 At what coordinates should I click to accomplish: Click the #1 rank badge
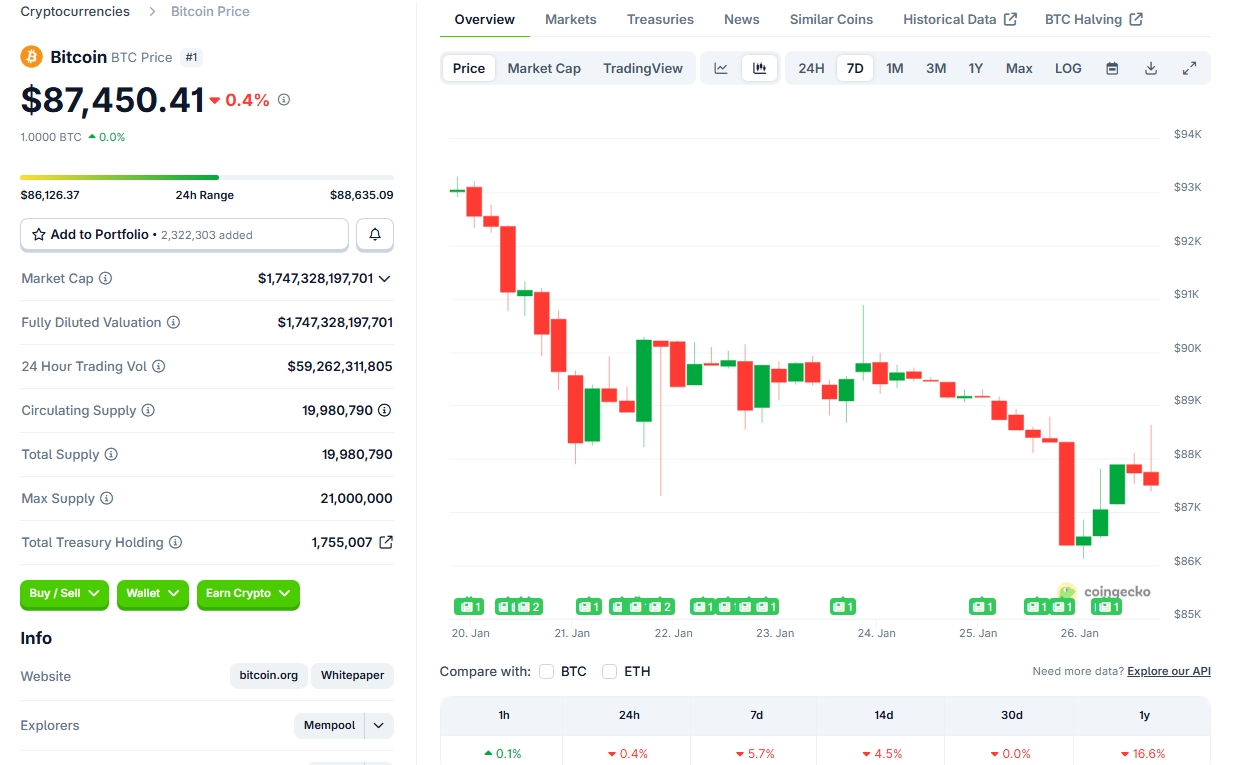point(191,58)
